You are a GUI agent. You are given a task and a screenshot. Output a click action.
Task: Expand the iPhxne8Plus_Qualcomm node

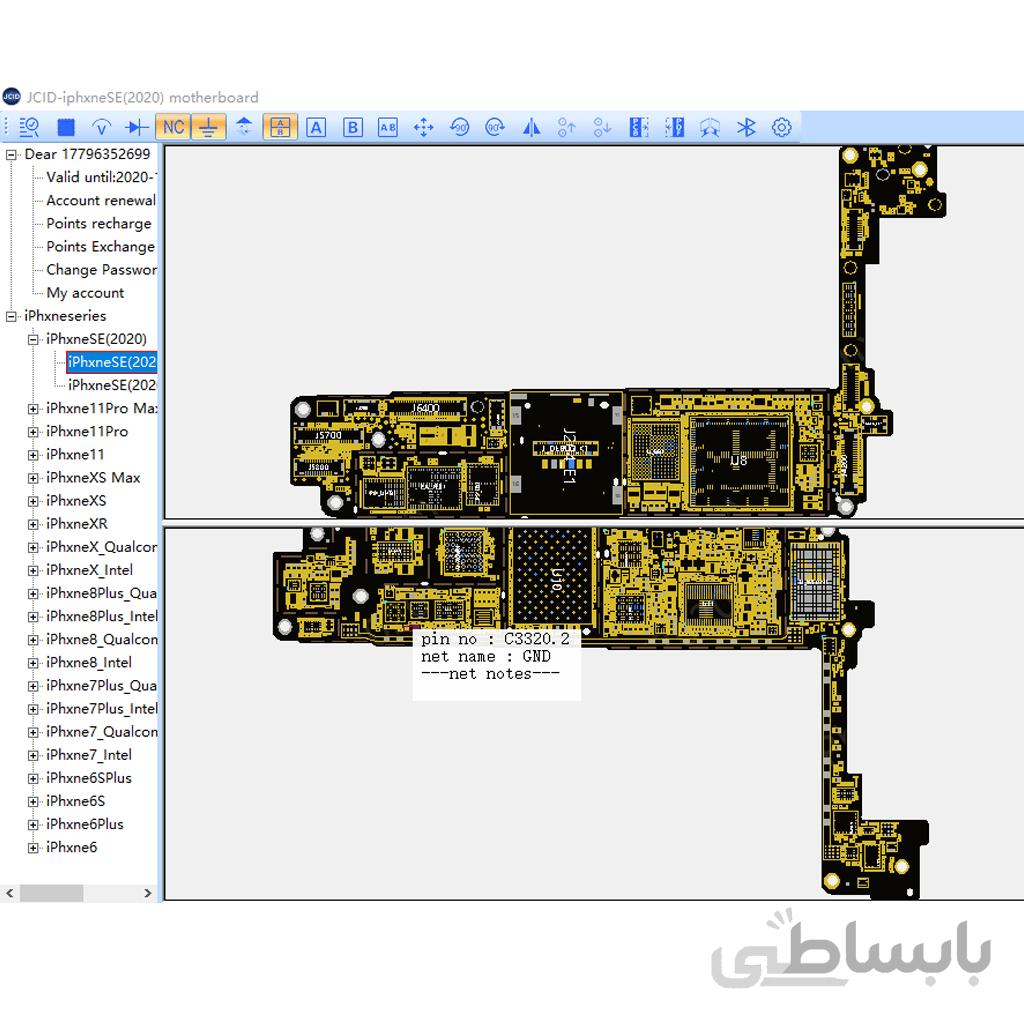click(33, 594)
